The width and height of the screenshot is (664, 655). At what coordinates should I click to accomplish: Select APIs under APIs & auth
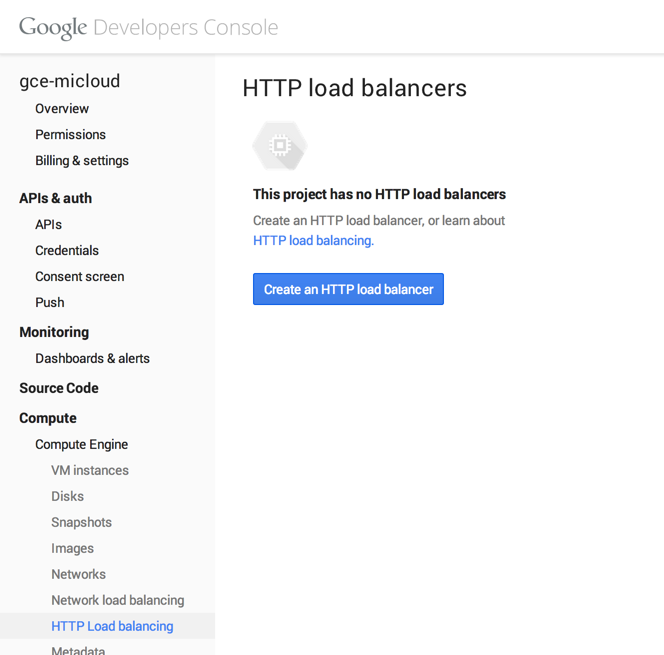coord(48,224)
